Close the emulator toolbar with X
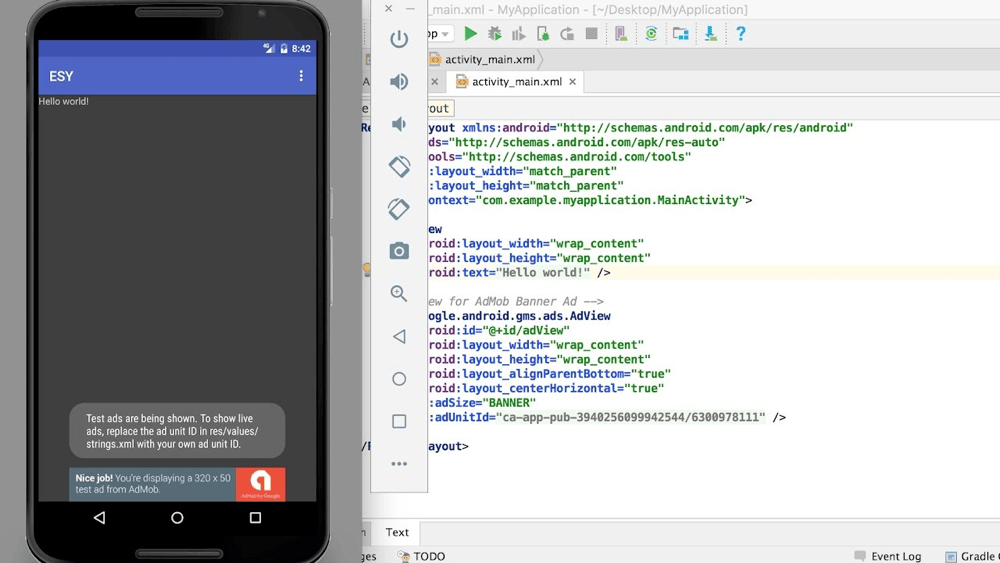 [x=388, y=8]
